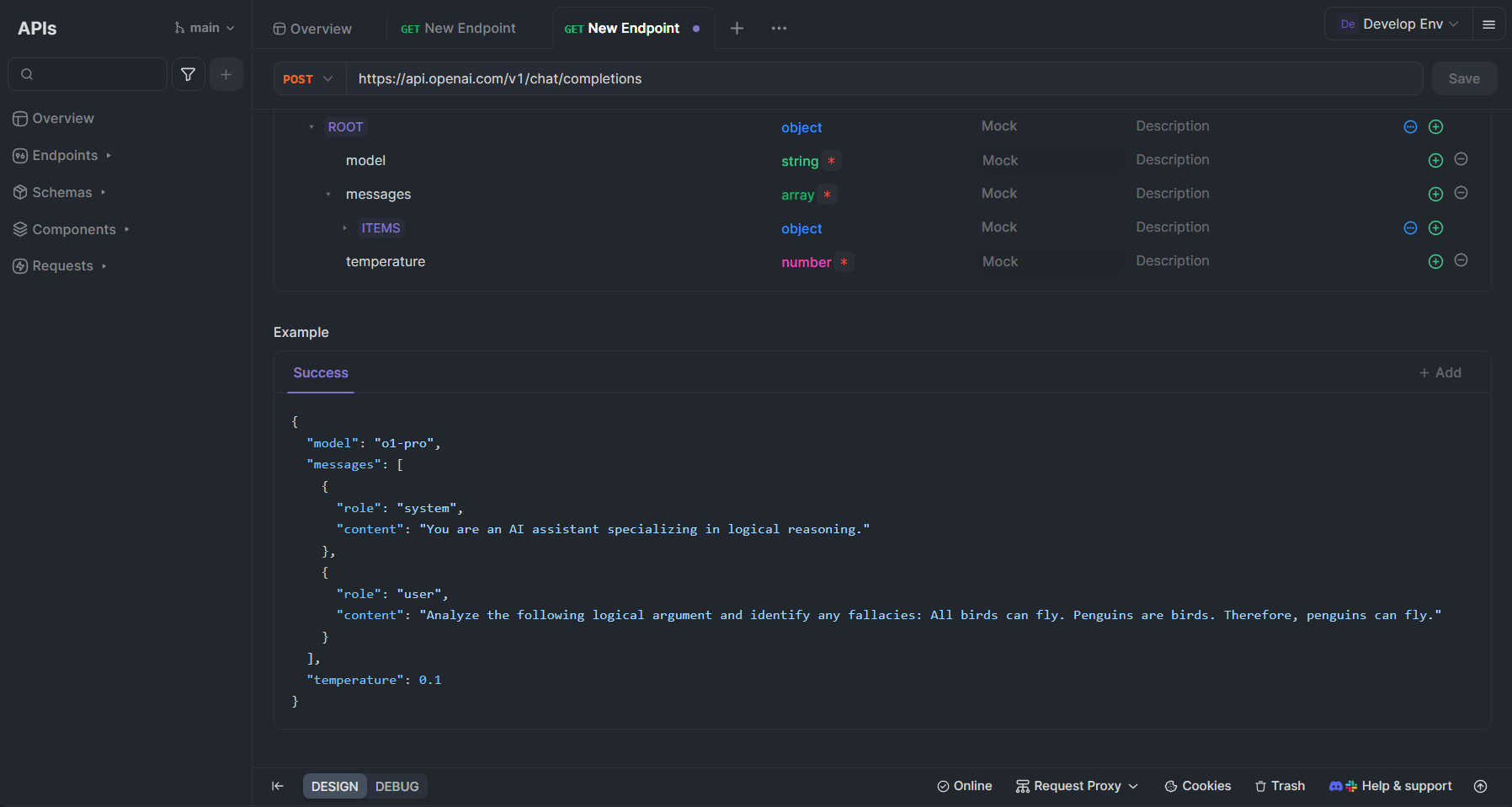Collapse the messages array node

point(328,195)
